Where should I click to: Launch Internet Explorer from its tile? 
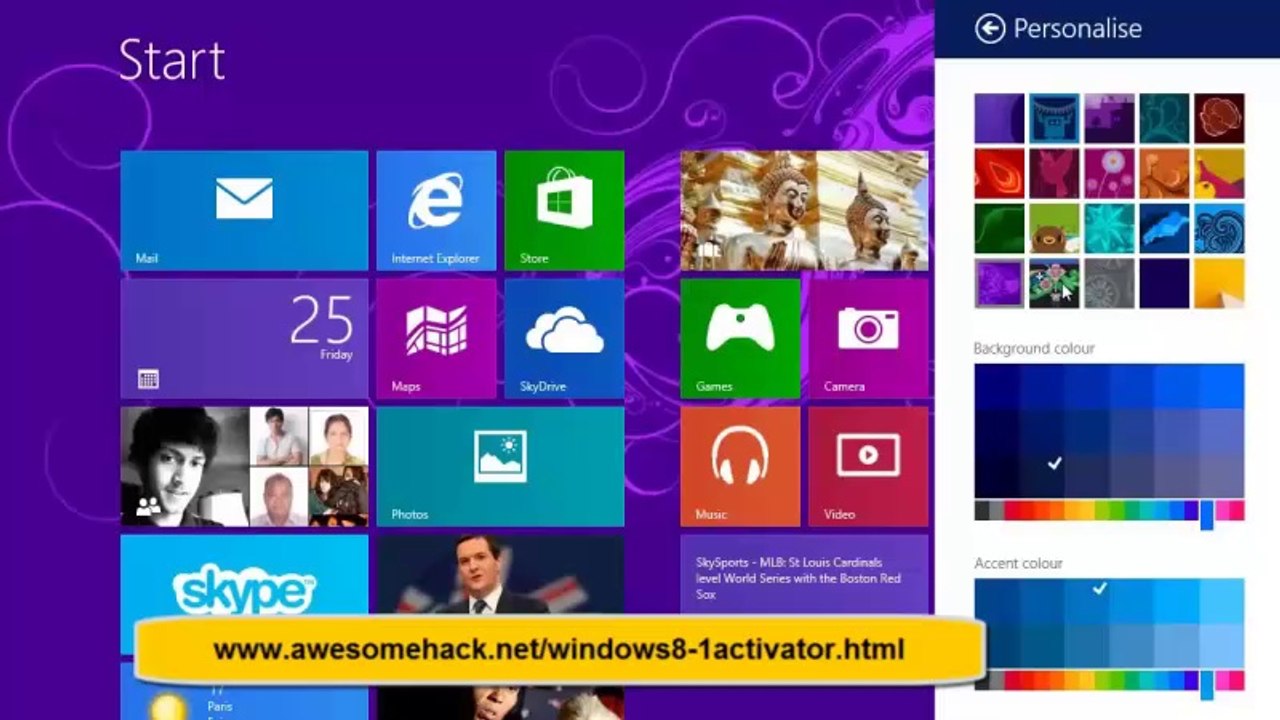point(436,210)
